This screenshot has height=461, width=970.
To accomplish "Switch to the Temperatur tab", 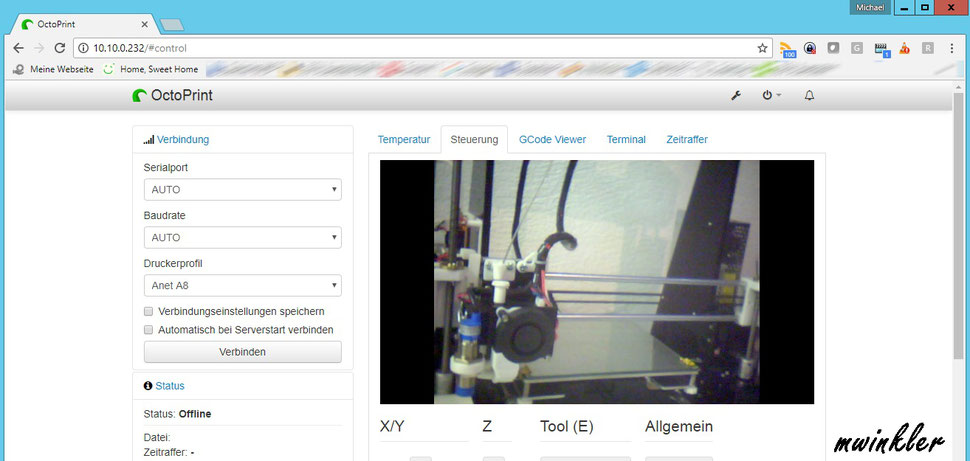I will 404,139.
